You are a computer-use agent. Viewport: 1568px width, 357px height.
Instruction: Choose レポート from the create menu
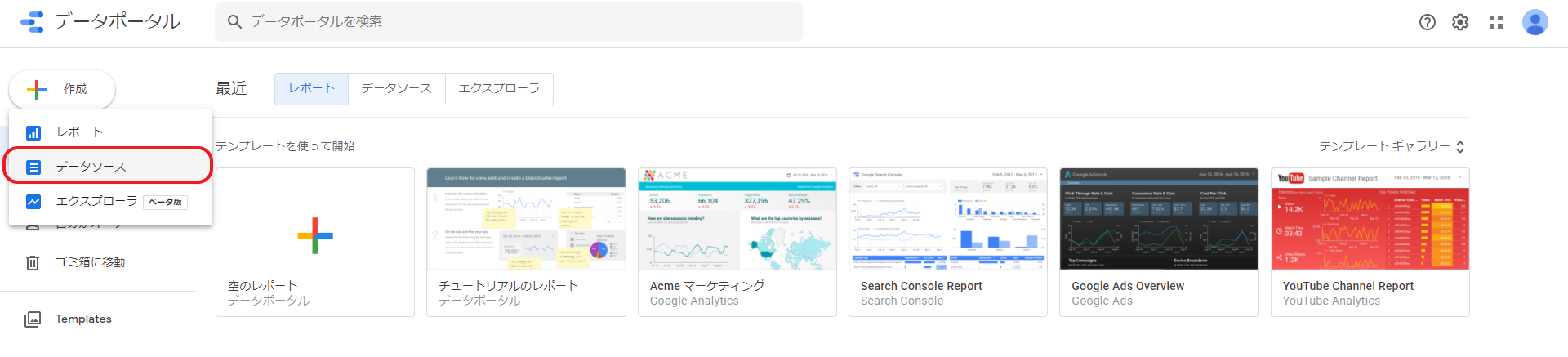click(x=110, y=132)
